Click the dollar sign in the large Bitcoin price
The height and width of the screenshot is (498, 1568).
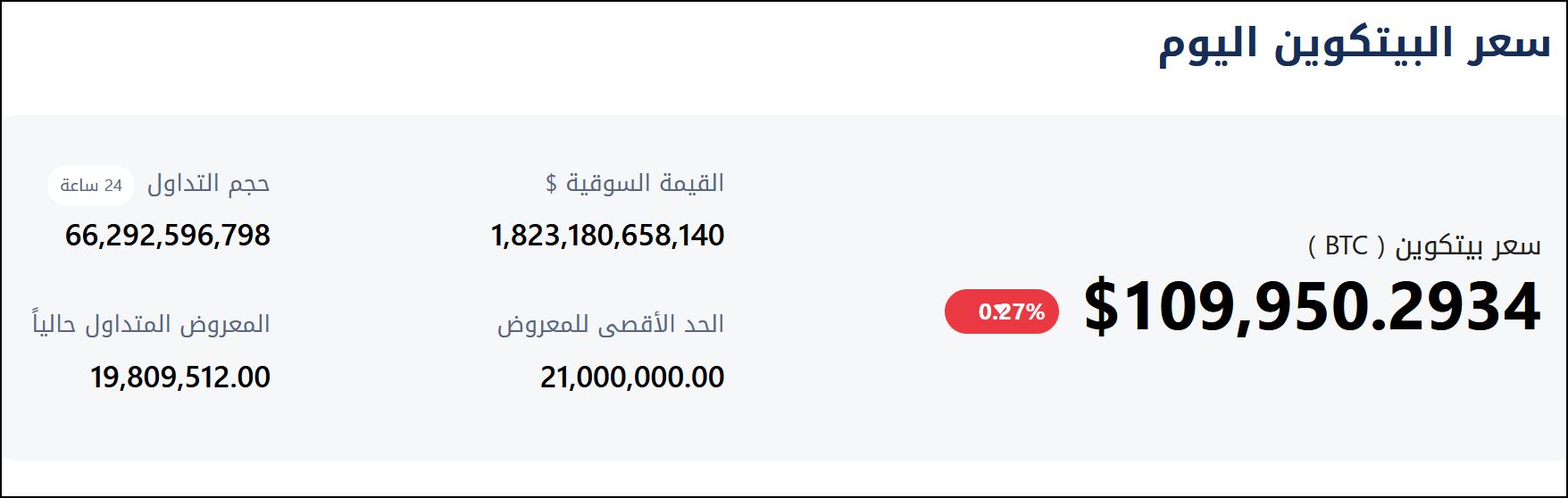point(1101,307)
